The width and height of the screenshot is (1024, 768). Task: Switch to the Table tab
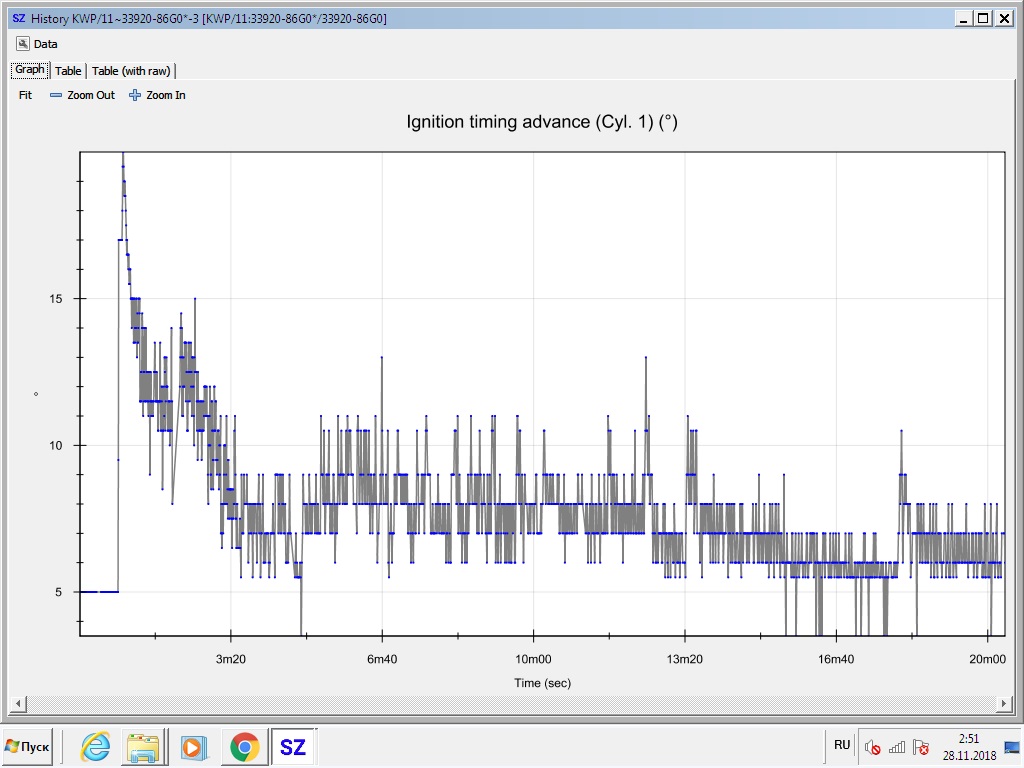pyautogui.click(x=68, y=71)
